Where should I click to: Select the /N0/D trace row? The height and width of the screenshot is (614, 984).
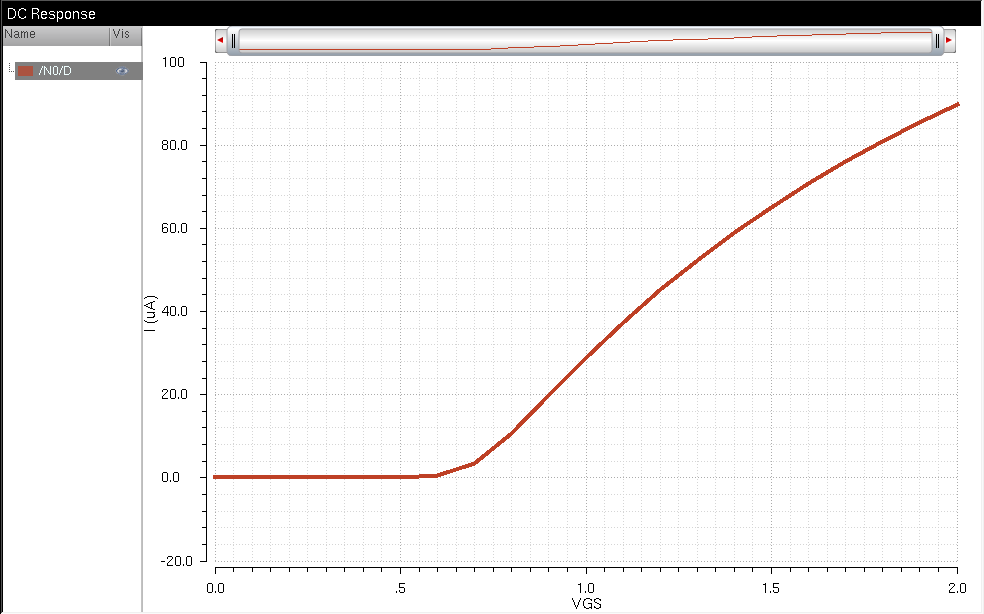(78, 71)
